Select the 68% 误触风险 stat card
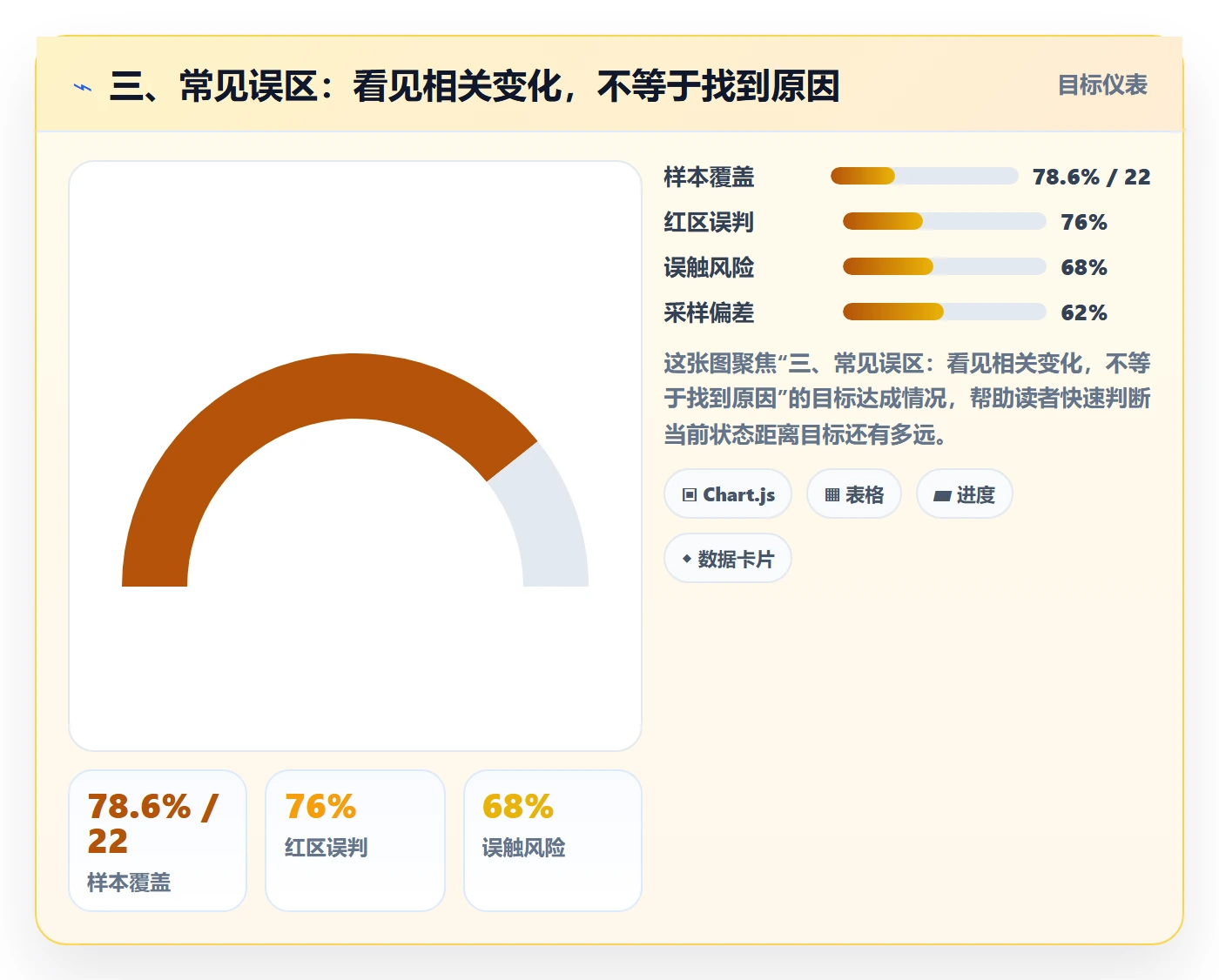The height and width of the screenshot is (980, 1219). pos(553,841)
